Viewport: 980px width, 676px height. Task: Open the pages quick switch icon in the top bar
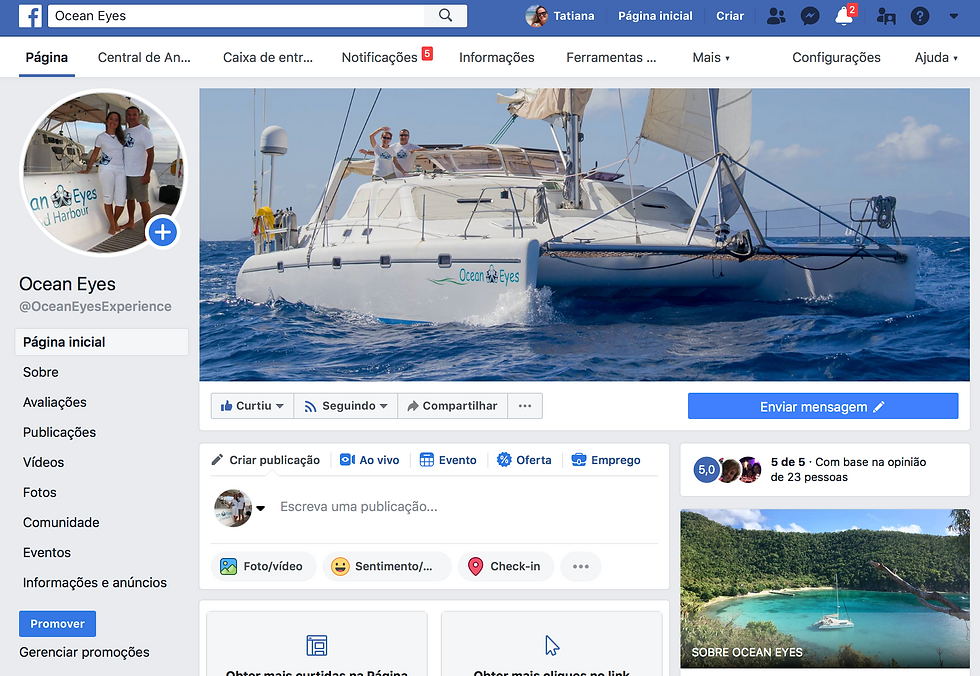(886, 16)
